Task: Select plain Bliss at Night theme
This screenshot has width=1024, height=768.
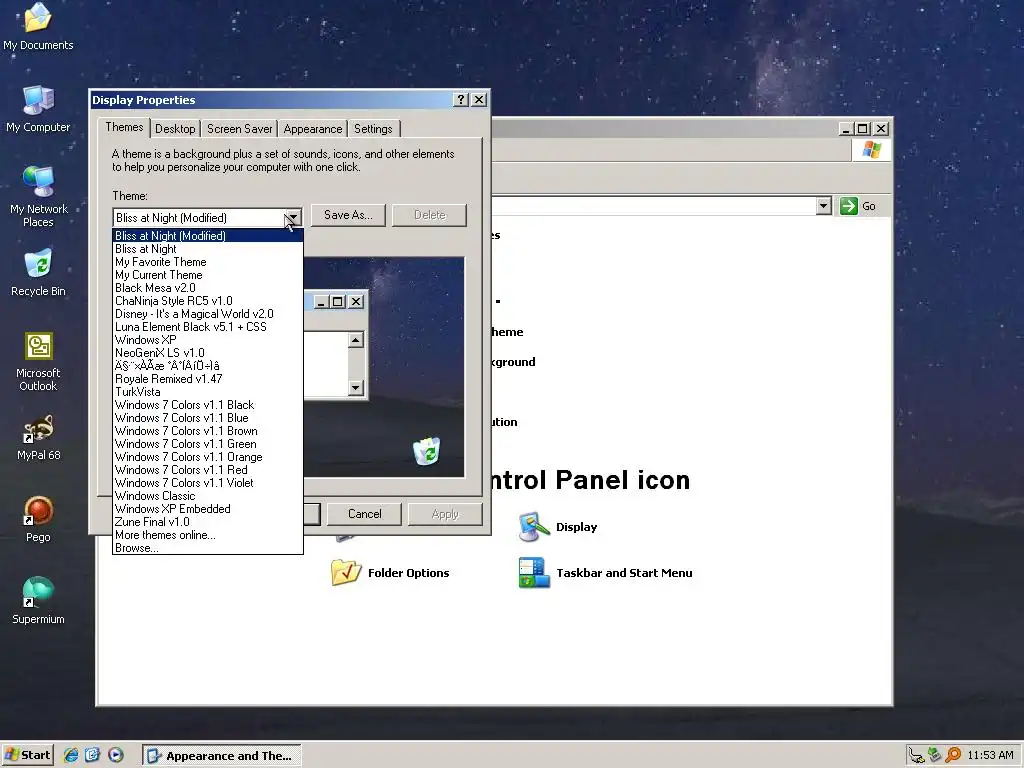Action: pos(208,249)
